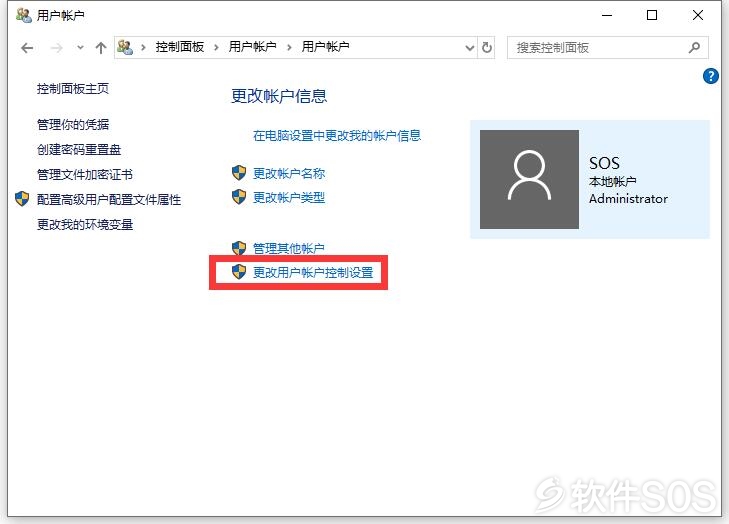Click the title bar user accounts icon

point(24,15)
